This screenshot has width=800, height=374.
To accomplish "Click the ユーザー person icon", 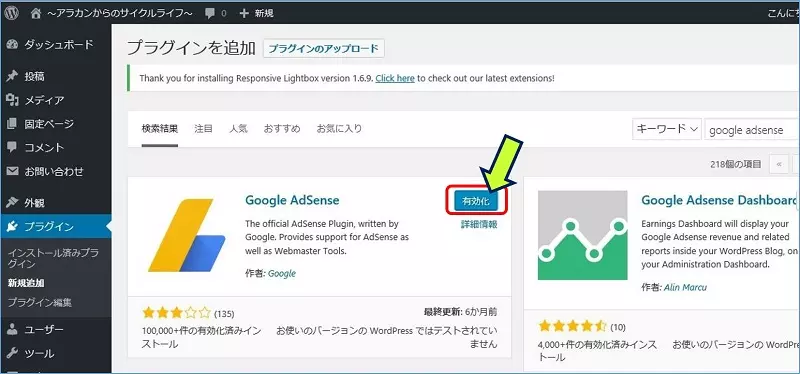I will (12, 330).
